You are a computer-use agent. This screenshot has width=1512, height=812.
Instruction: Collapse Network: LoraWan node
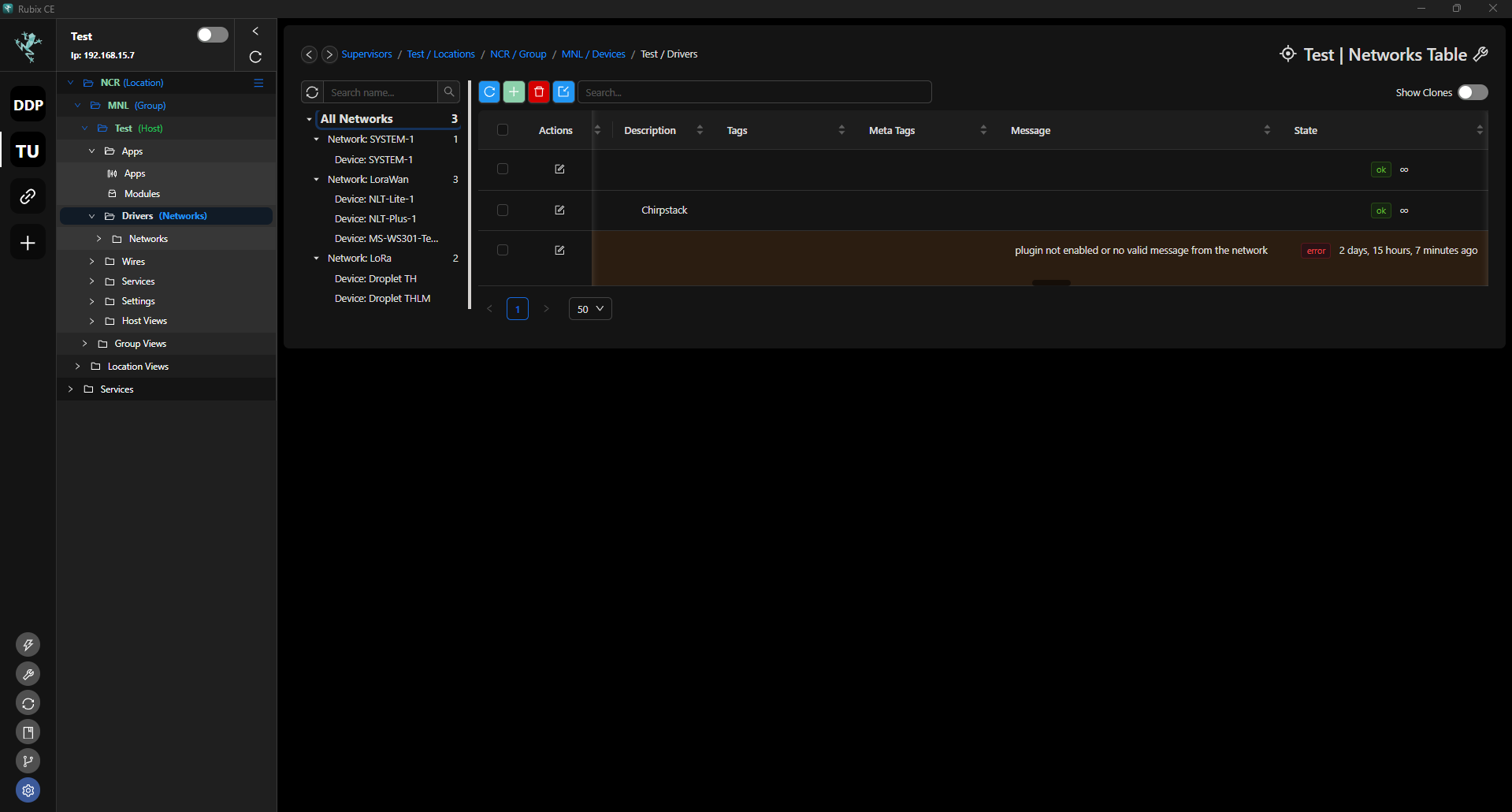[317, 180]
